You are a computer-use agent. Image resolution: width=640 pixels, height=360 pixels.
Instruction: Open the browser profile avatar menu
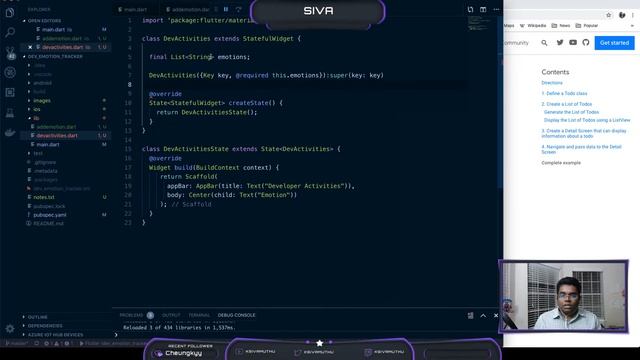(x=622, y=15)
